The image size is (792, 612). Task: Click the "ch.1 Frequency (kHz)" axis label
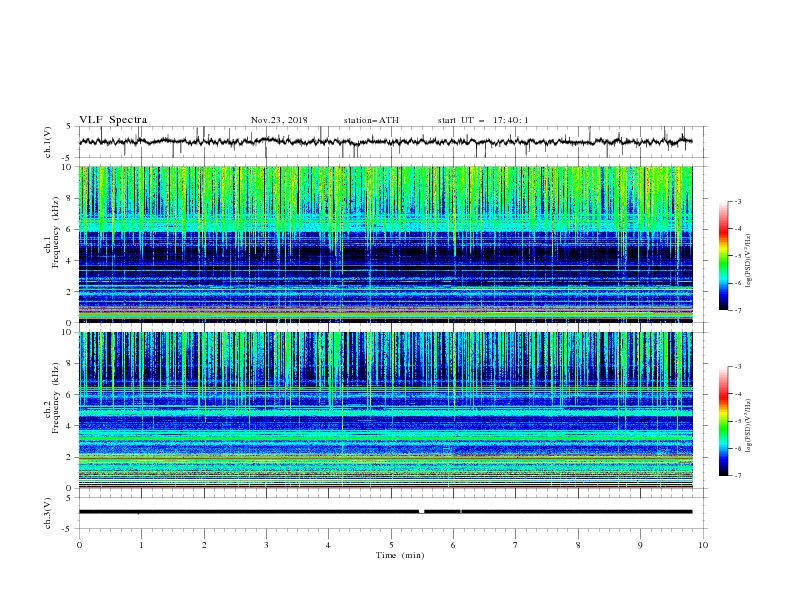pos(52,234)
